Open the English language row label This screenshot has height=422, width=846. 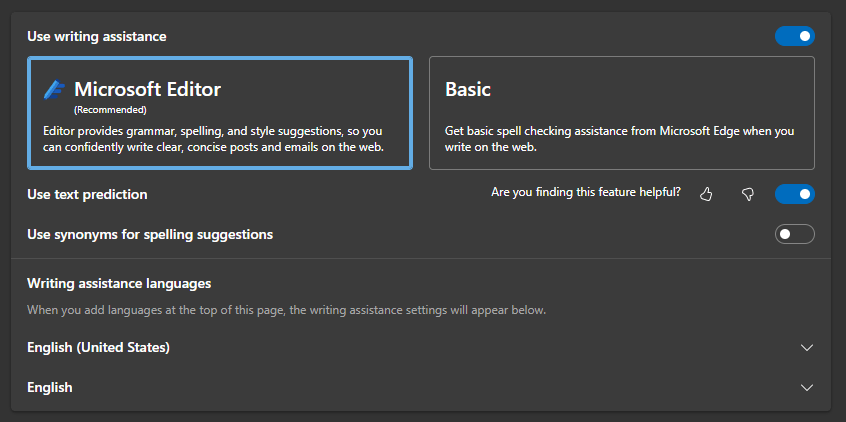[x=50, y=387]
